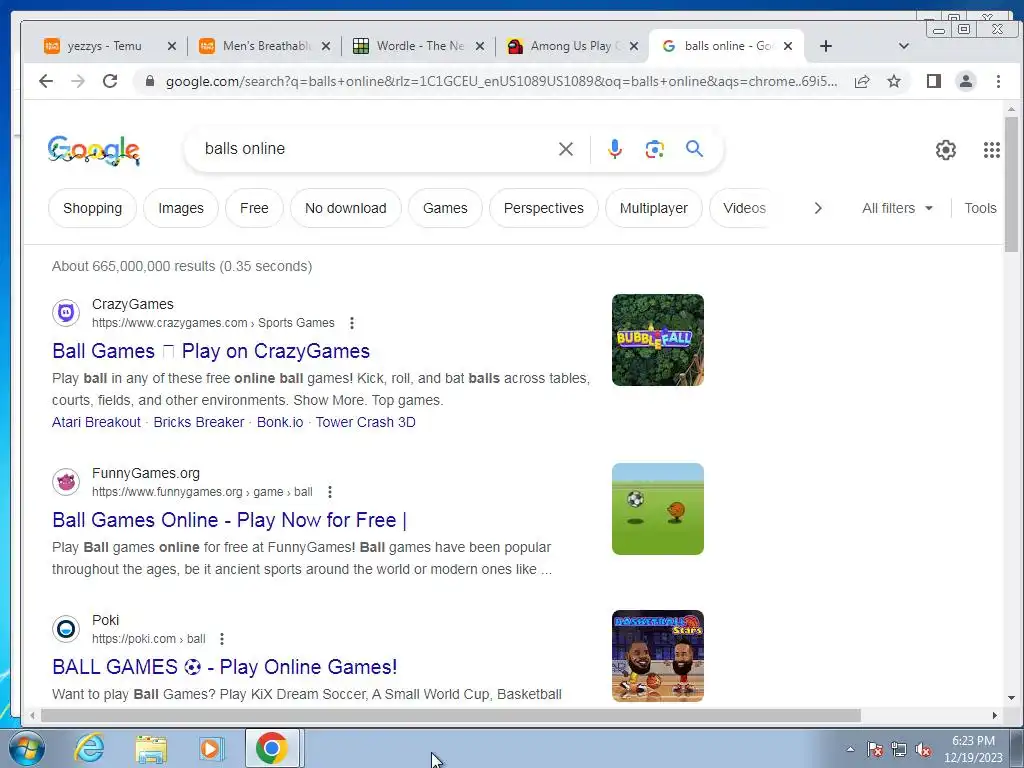The height and width of the screenshot is (768, 1024).
Task: Open the Atari Breakout sitelink
Action: pyautogui.click(x=97, y=423)
